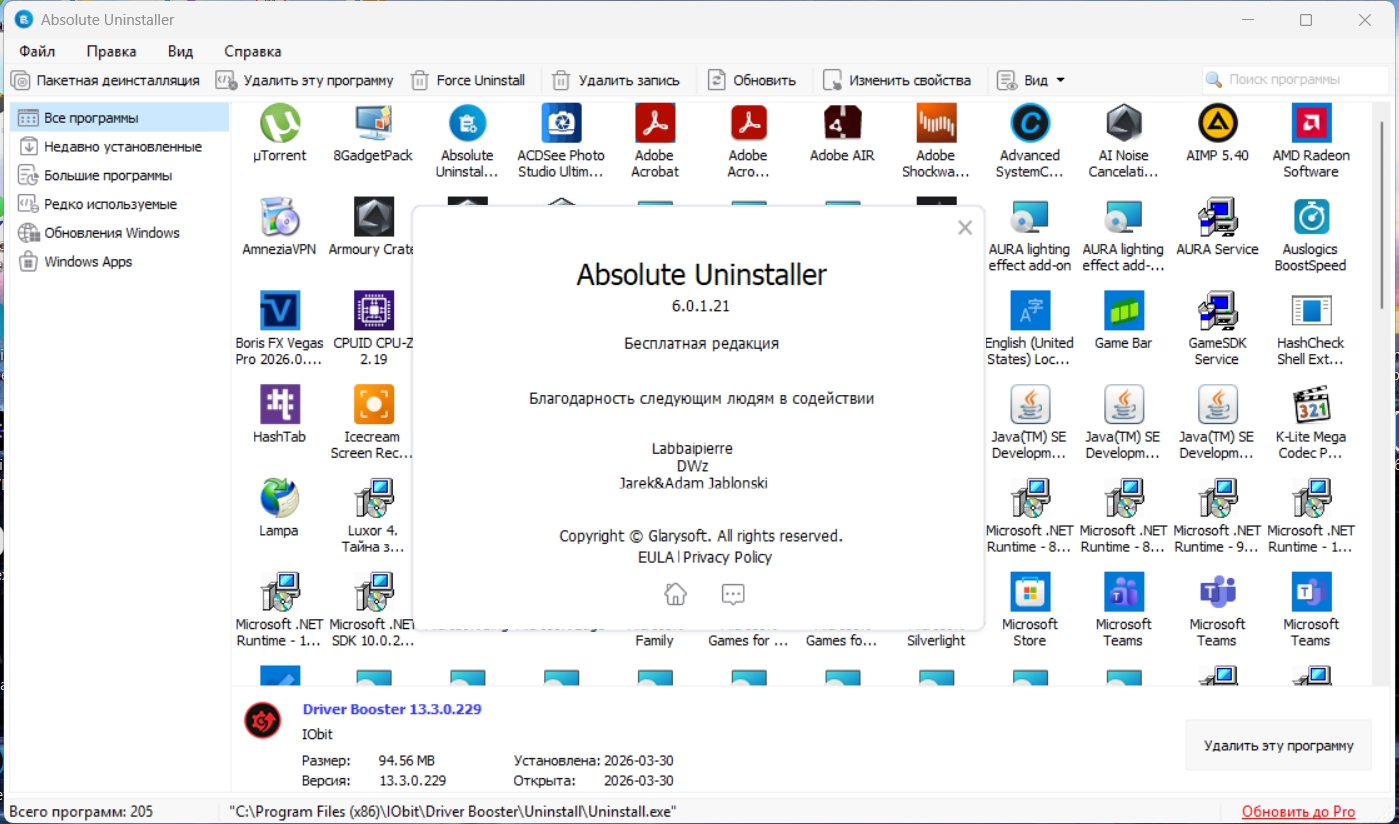Select the Advanced SystemCare icon

[x=1030, y=124]
